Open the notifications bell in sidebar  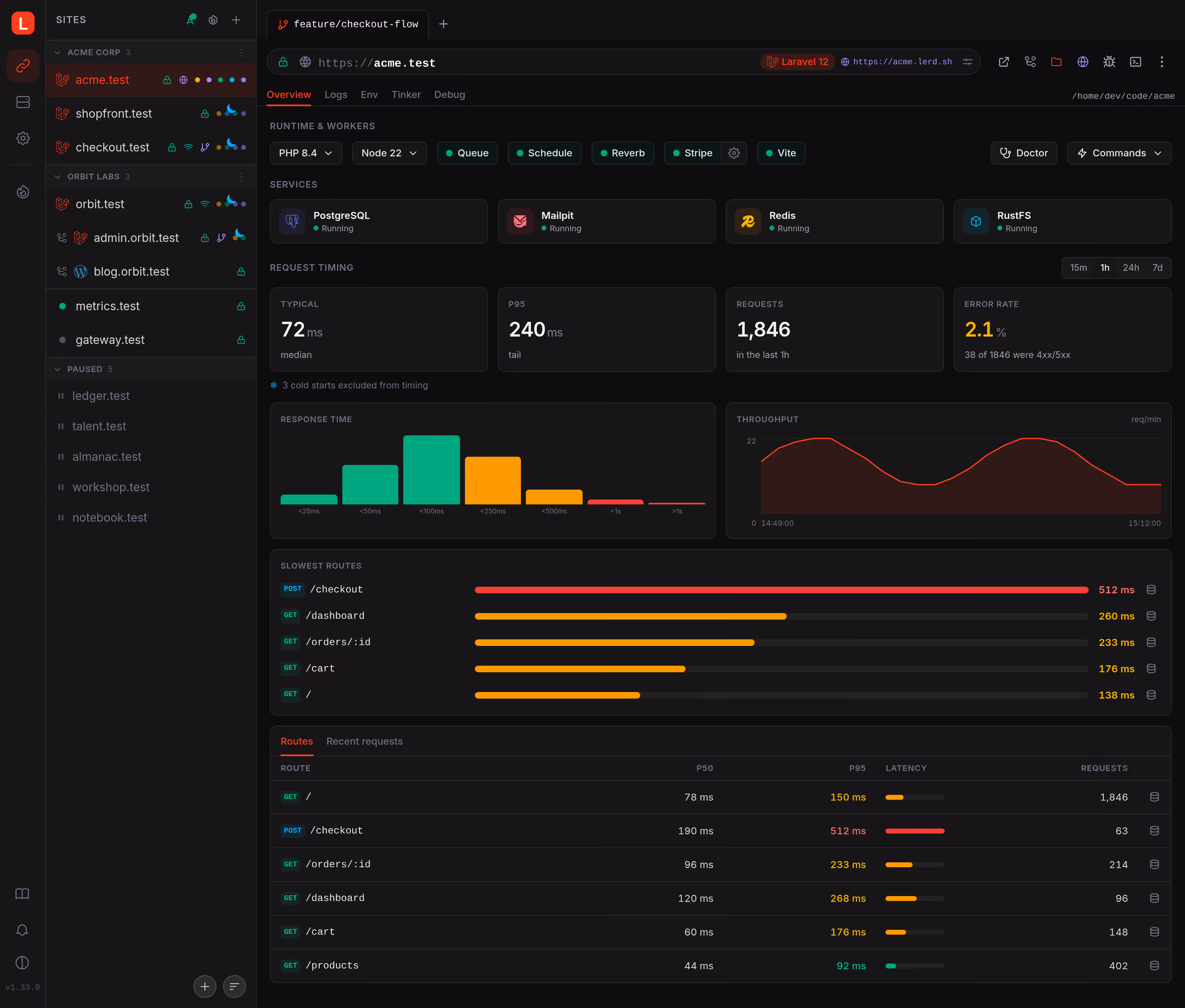click(22, 930)
